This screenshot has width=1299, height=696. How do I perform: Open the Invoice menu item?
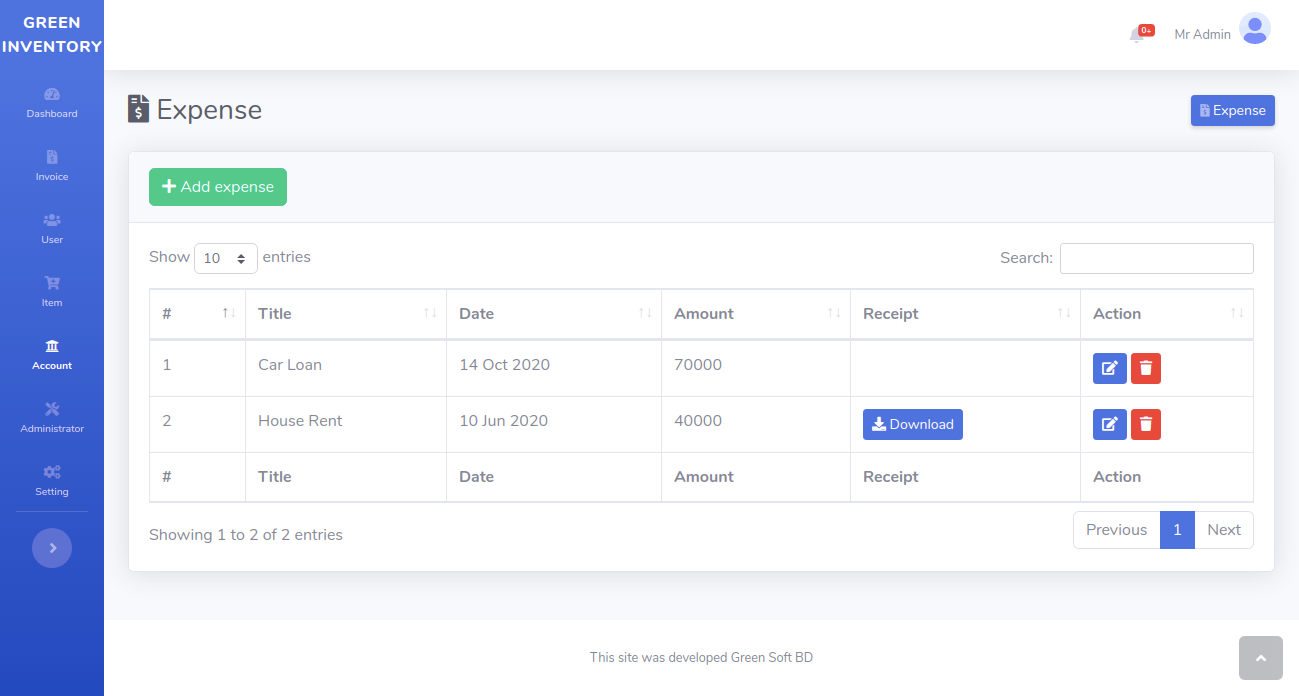[x=52, y=165]
